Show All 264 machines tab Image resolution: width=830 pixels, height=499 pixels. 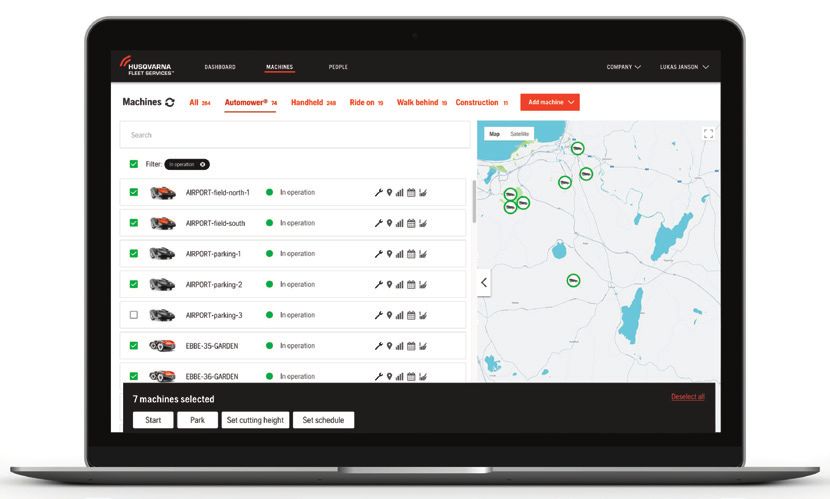tap(200, 103)
